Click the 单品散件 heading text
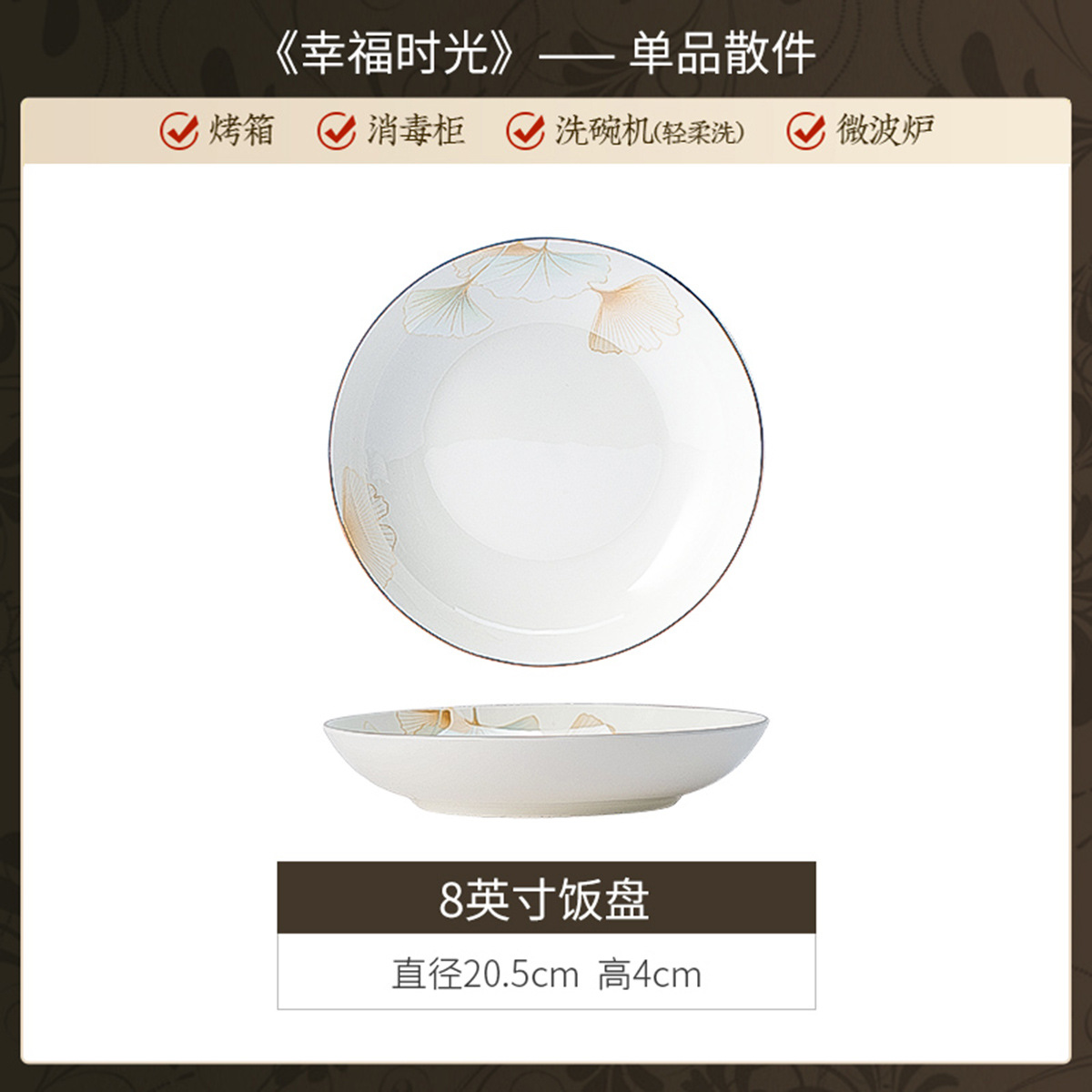1092x1092 pixels. [x=722, y=54]
